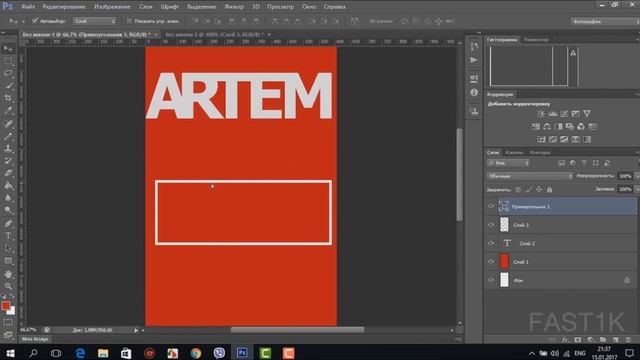The width and height of the screenshot is (640, 360).
Task: Select the Crop tool
Action: (8, 98)
